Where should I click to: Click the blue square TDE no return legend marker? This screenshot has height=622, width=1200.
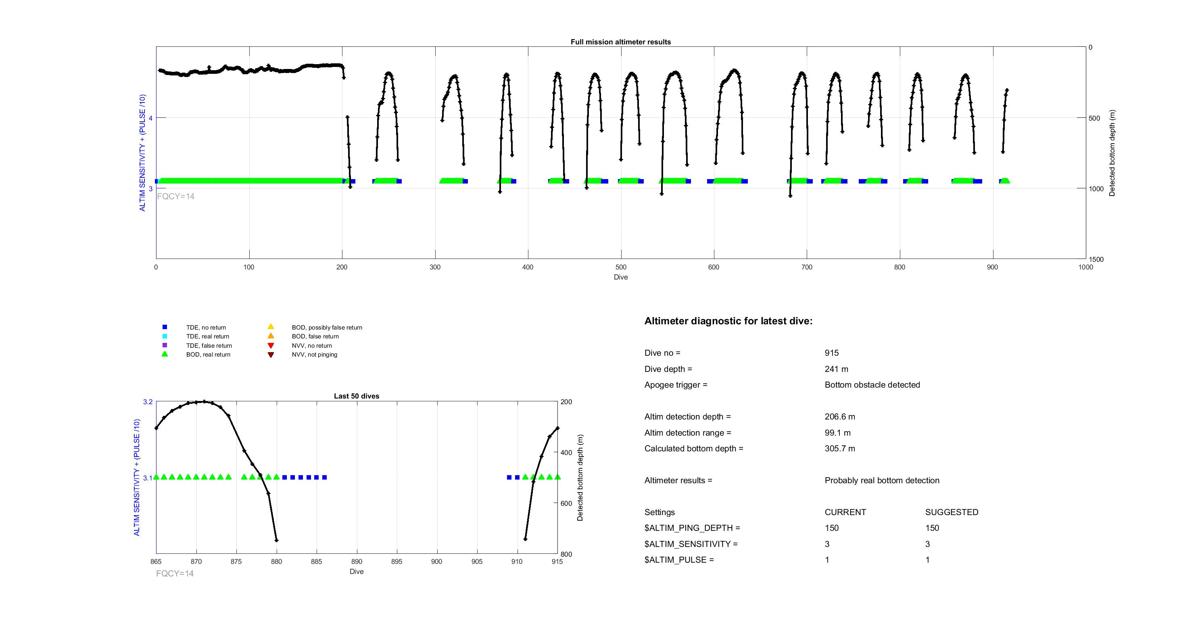(x=165, y=327)
